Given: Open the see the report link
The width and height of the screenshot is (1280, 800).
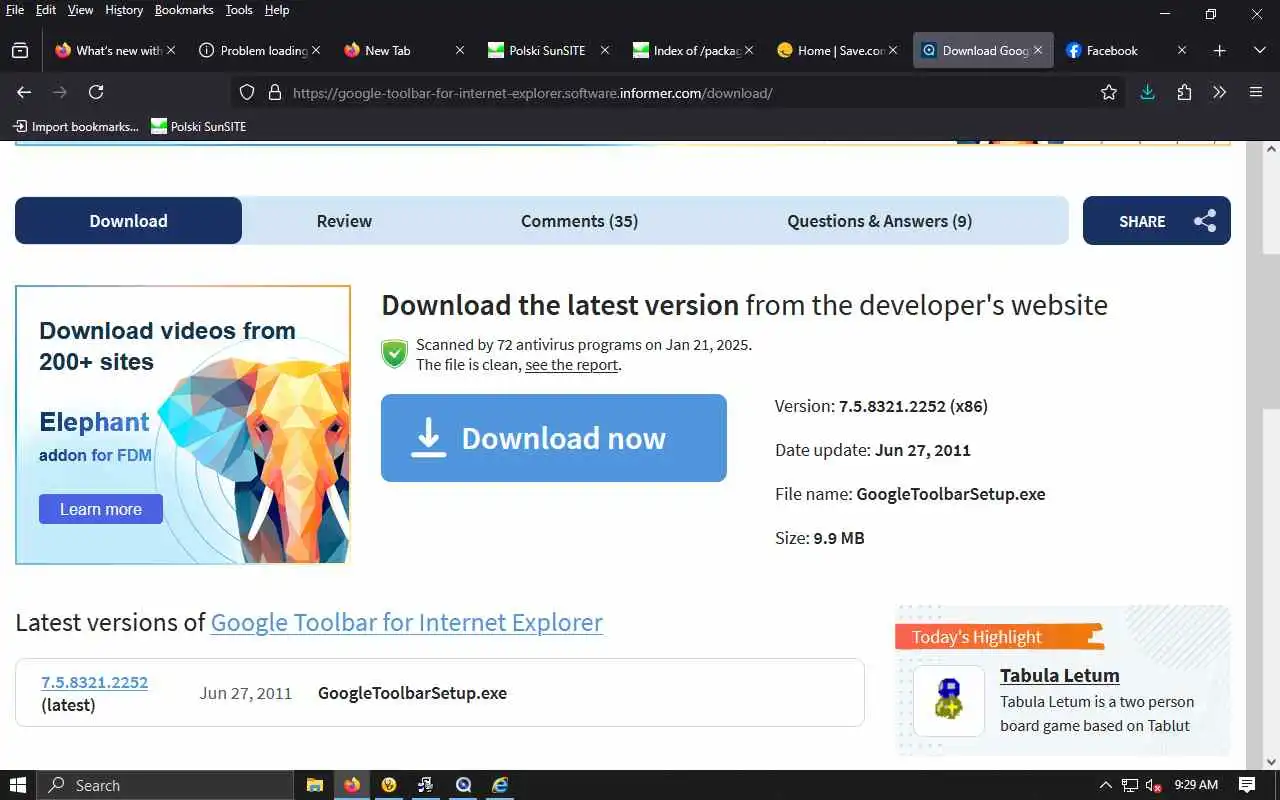Looking at the screenshot, I should (x=571, y=365).
